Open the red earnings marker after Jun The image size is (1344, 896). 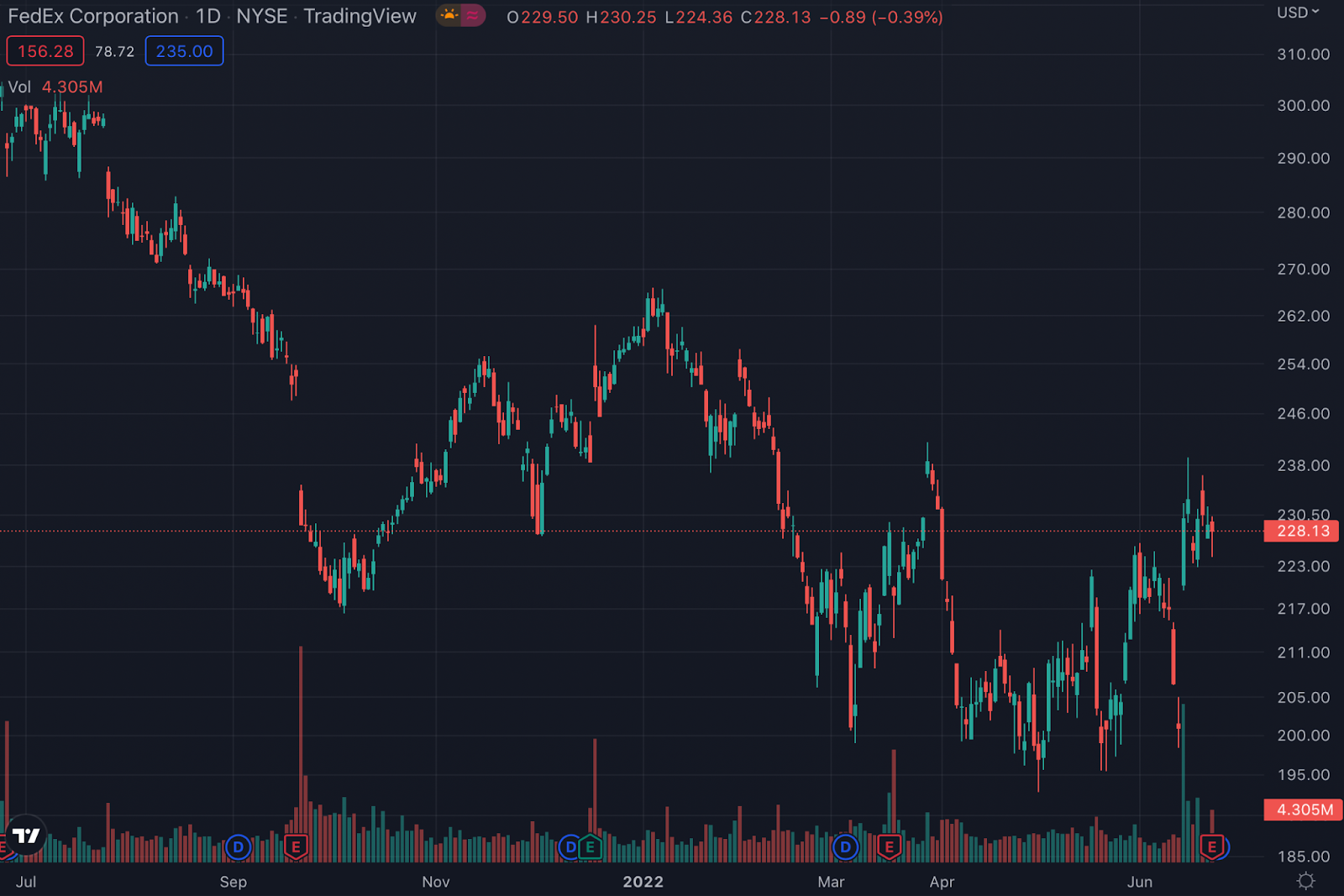1211,847
